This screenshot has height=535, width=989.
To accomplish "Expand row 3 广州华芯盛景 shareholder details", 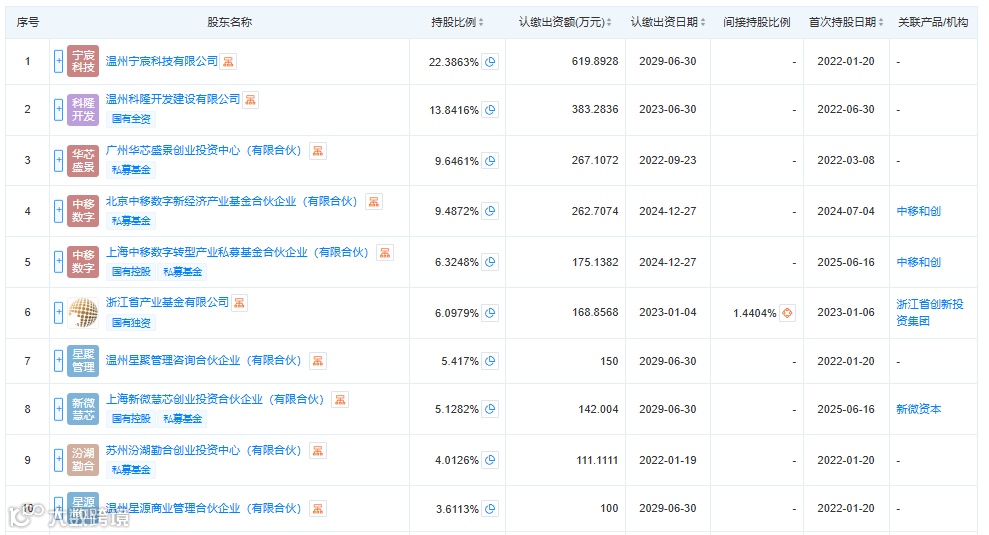I will coord(58,160).
